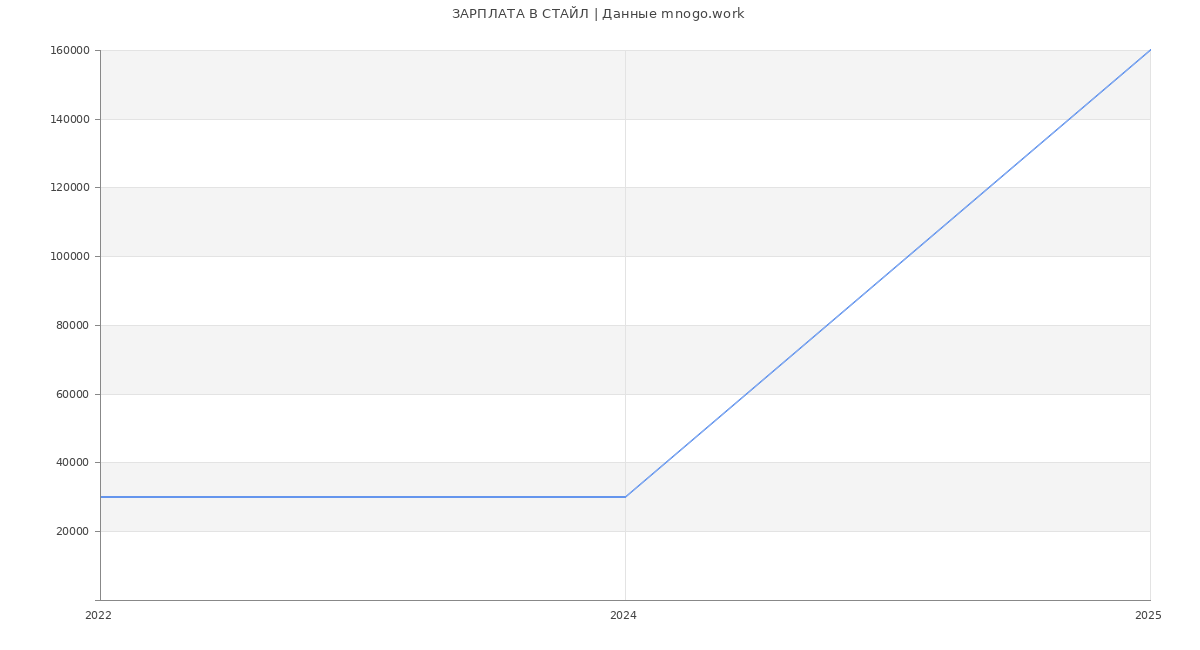Click the middle of the flat line segment
This screenshot has width=1200, height=650.
(363, 497)
